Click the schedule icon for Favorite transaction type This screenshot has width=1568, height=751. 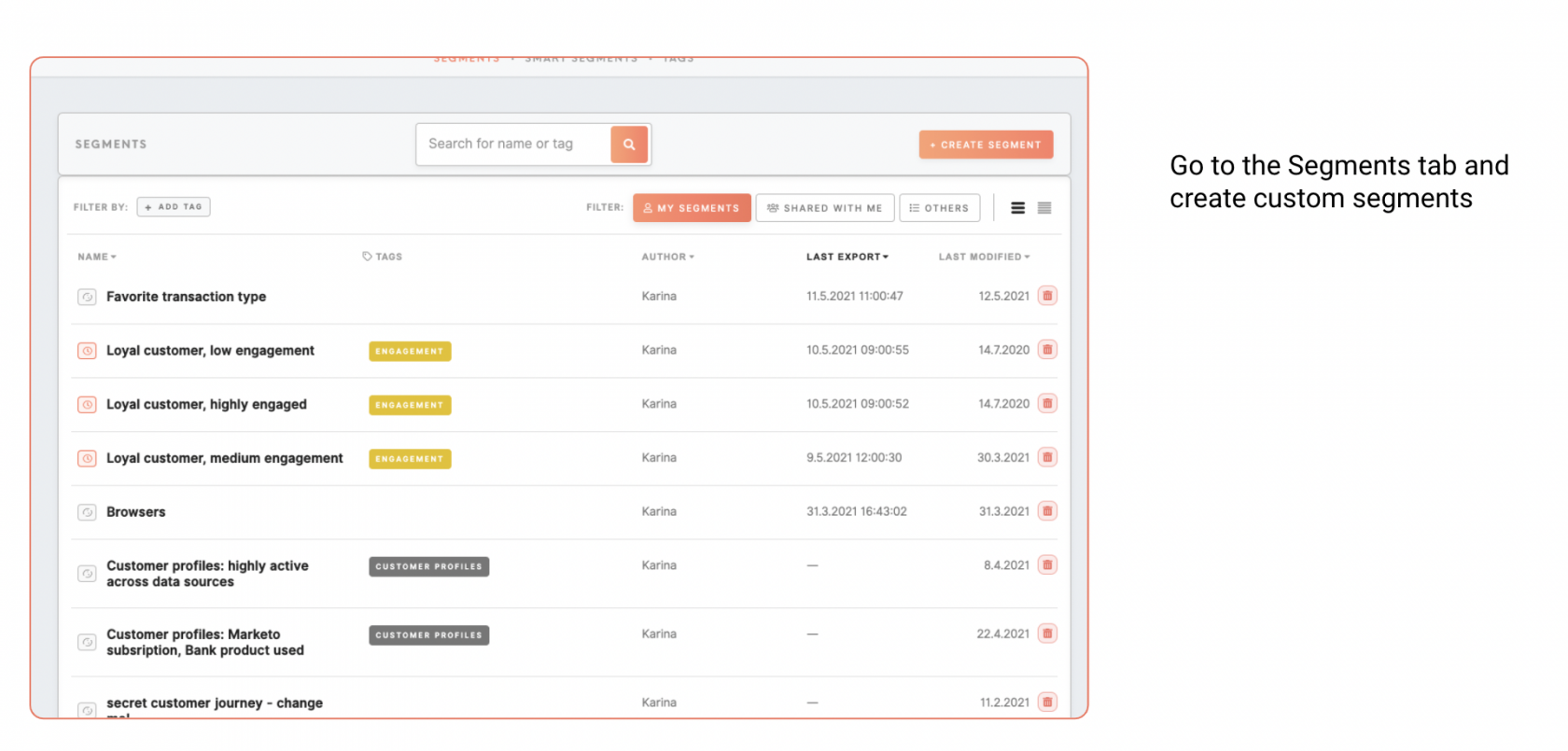click(x=87, y=297)
